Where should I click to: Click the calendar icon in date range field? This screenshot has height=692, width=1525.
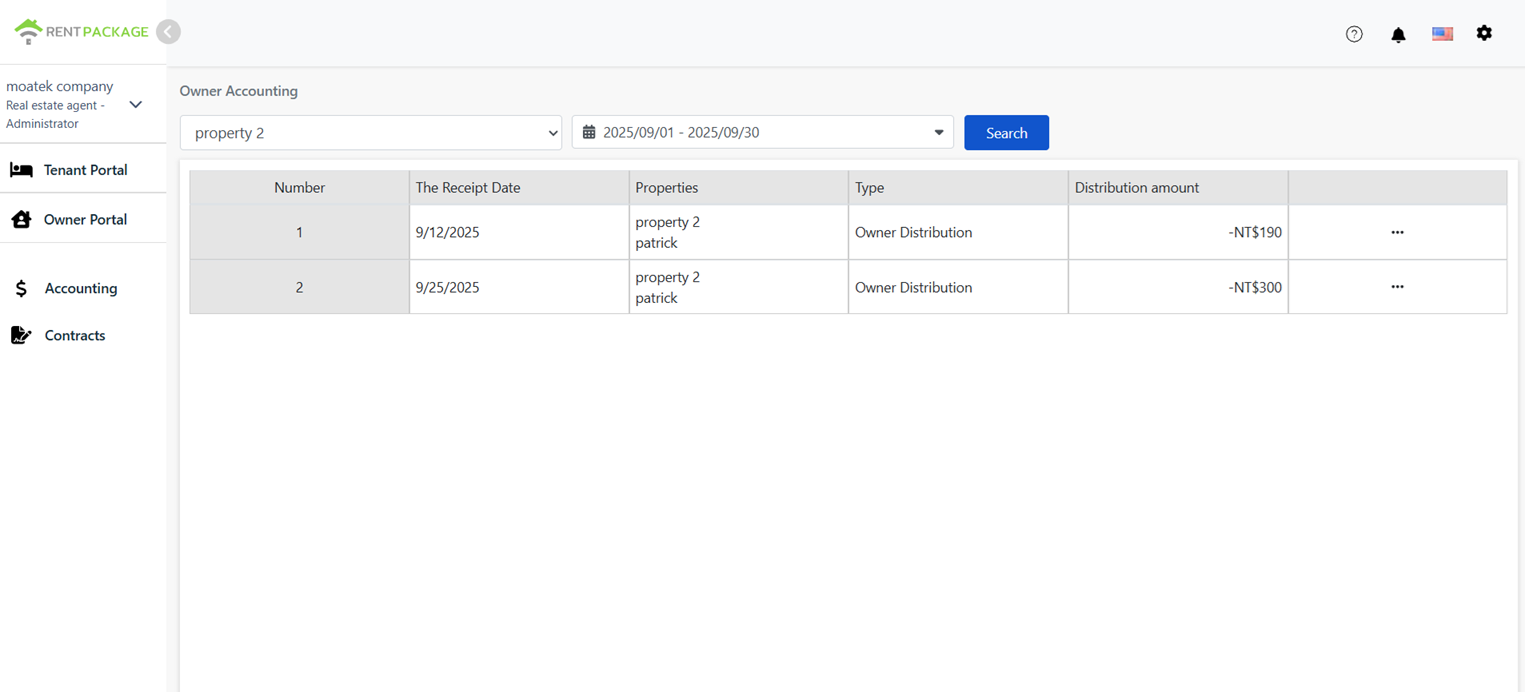coord(589,133)
